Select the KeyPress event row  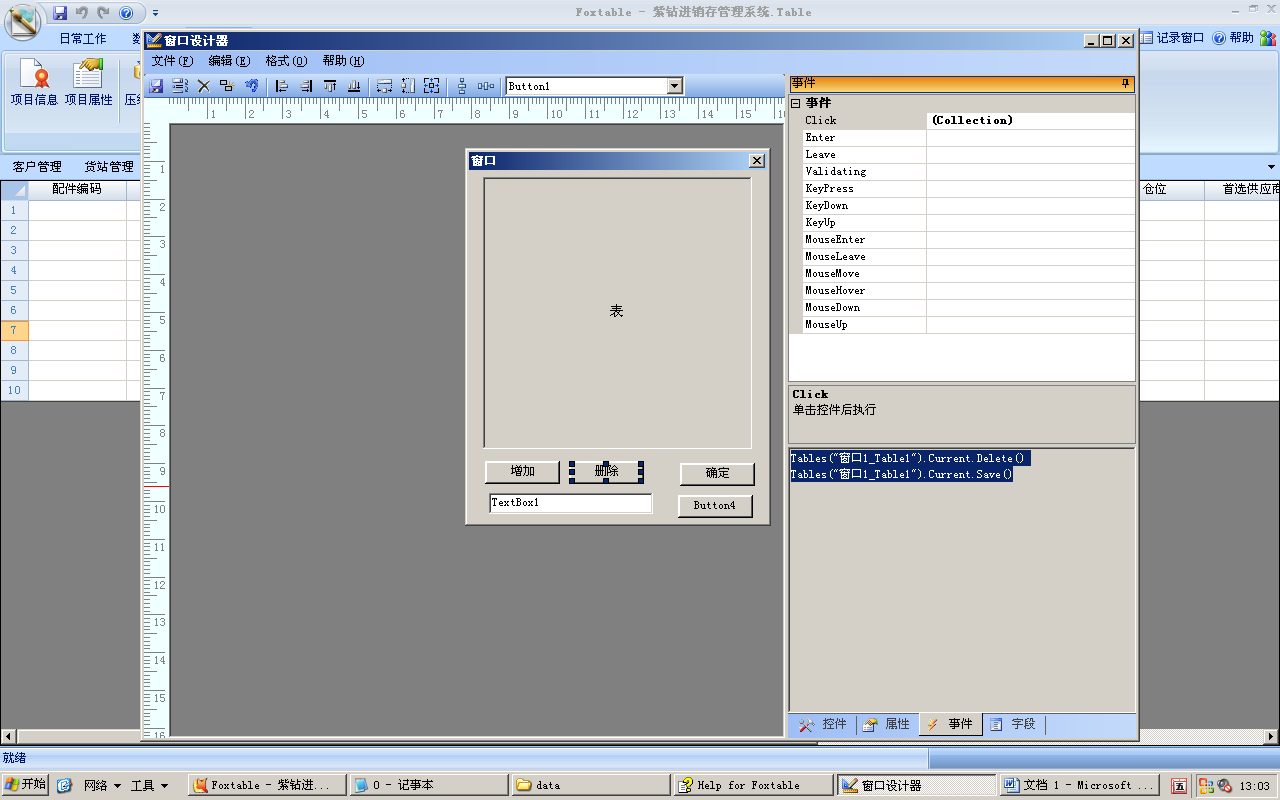[x=962, y=188]
